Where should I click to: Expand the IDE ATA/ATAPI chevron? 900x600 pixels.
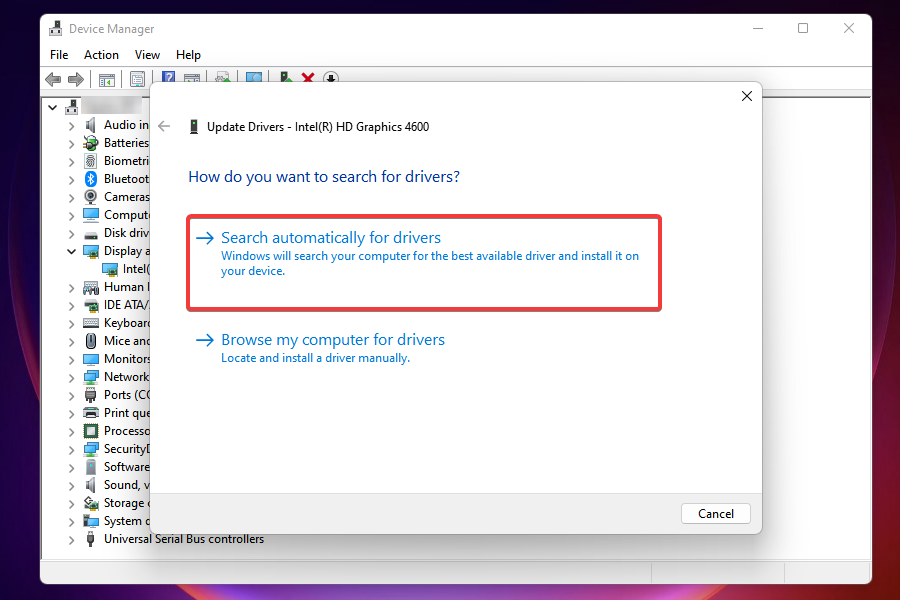click(71, 305)
